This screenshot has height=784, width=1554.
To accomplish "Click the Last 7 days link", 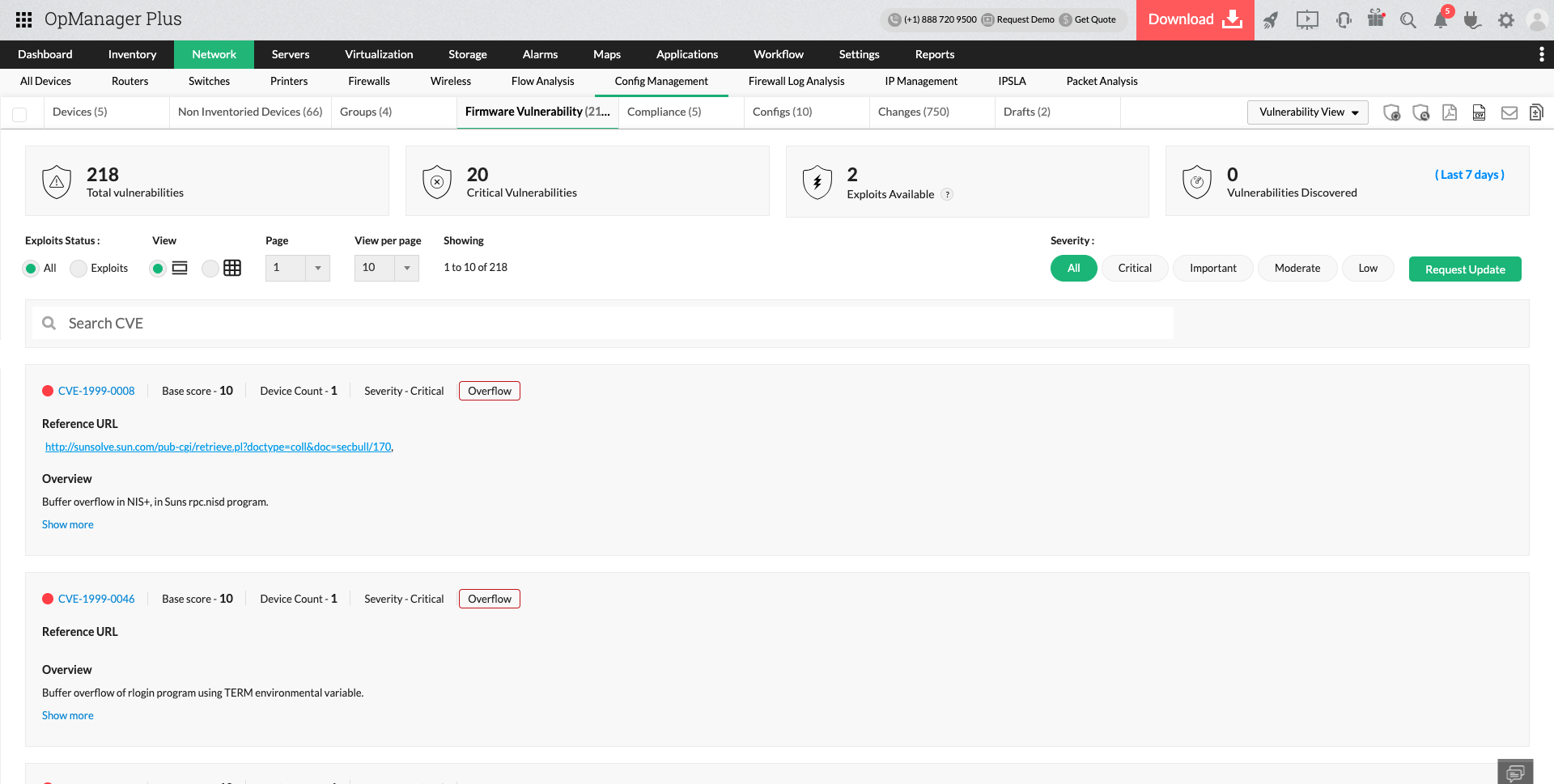I will click(x=1470, y=176).
